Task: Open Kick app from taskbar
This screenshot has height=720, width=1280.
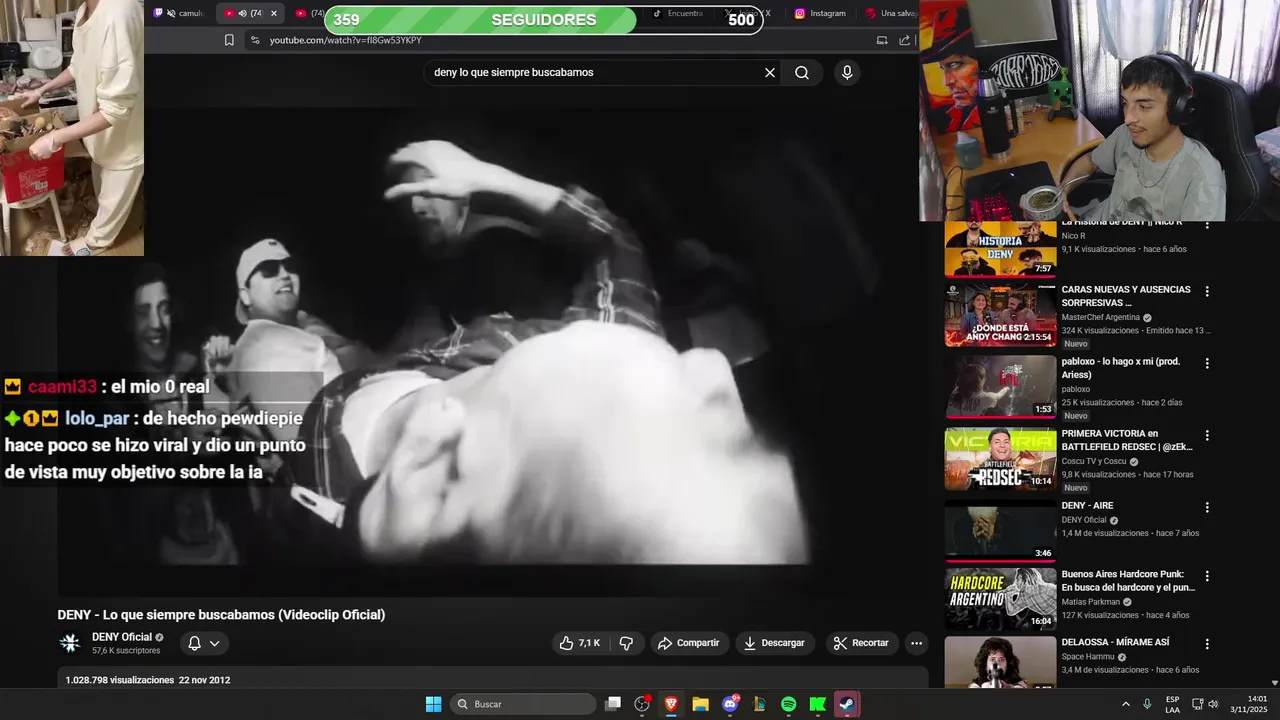Action: pos(817,704)
